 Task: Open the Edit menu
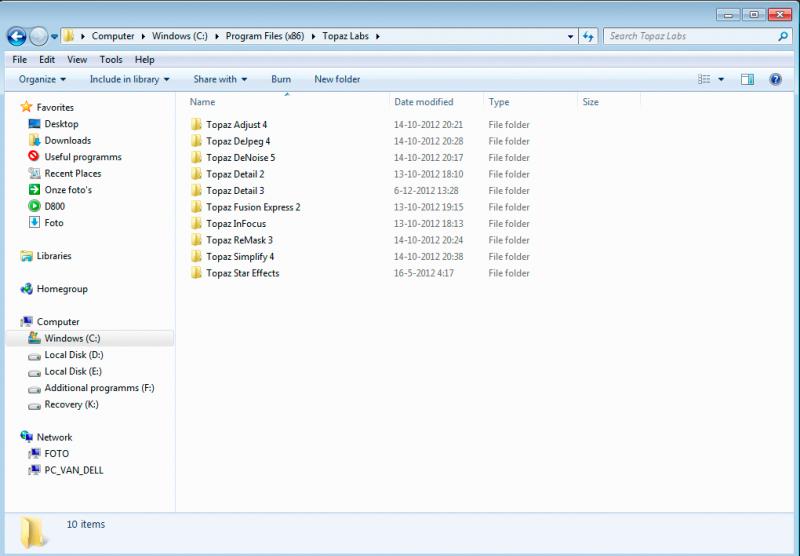tap(47, 60)
